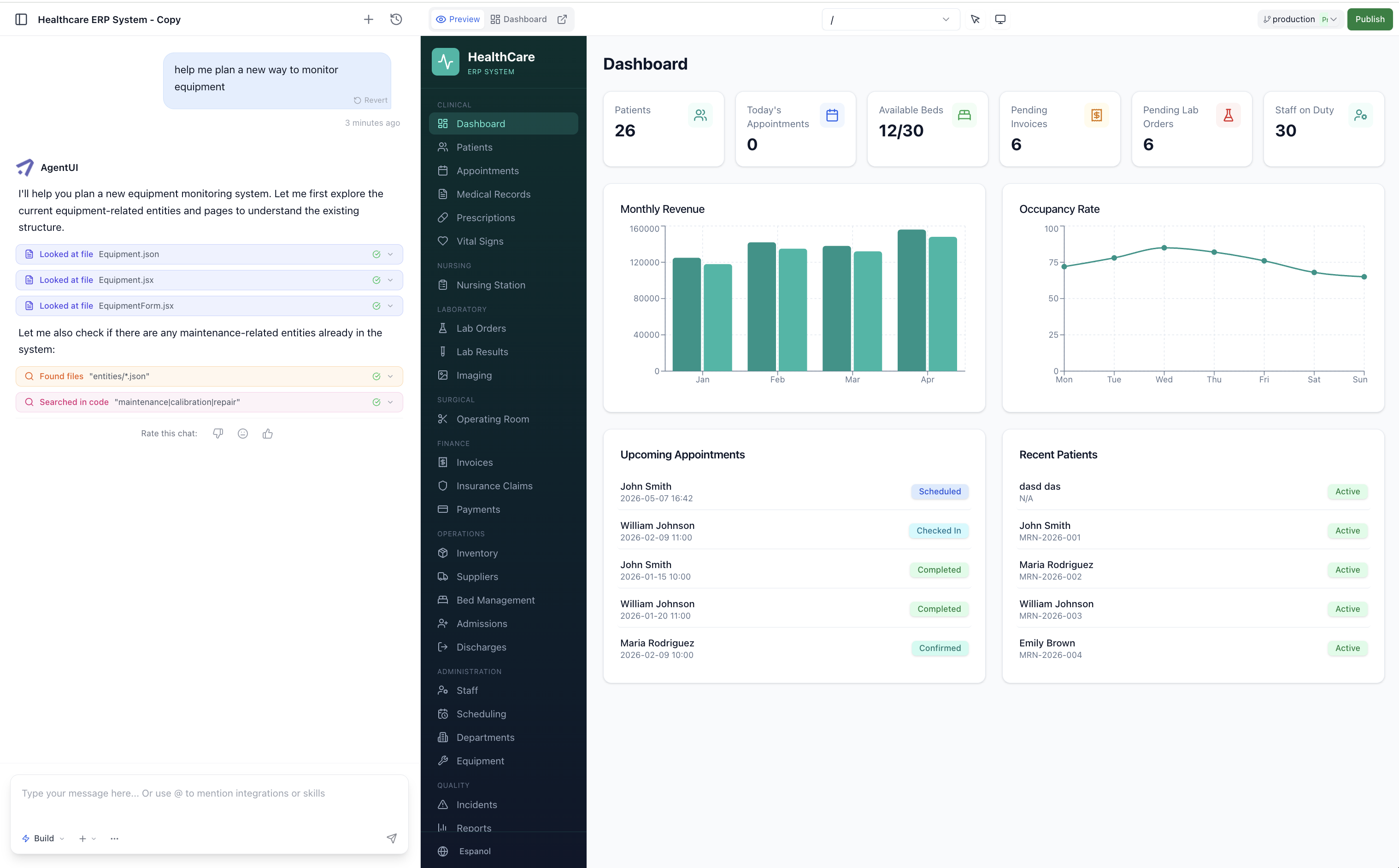Screen dimensions: 1399x868
Task: Open the Build mode selector
Action: point(43,838)
